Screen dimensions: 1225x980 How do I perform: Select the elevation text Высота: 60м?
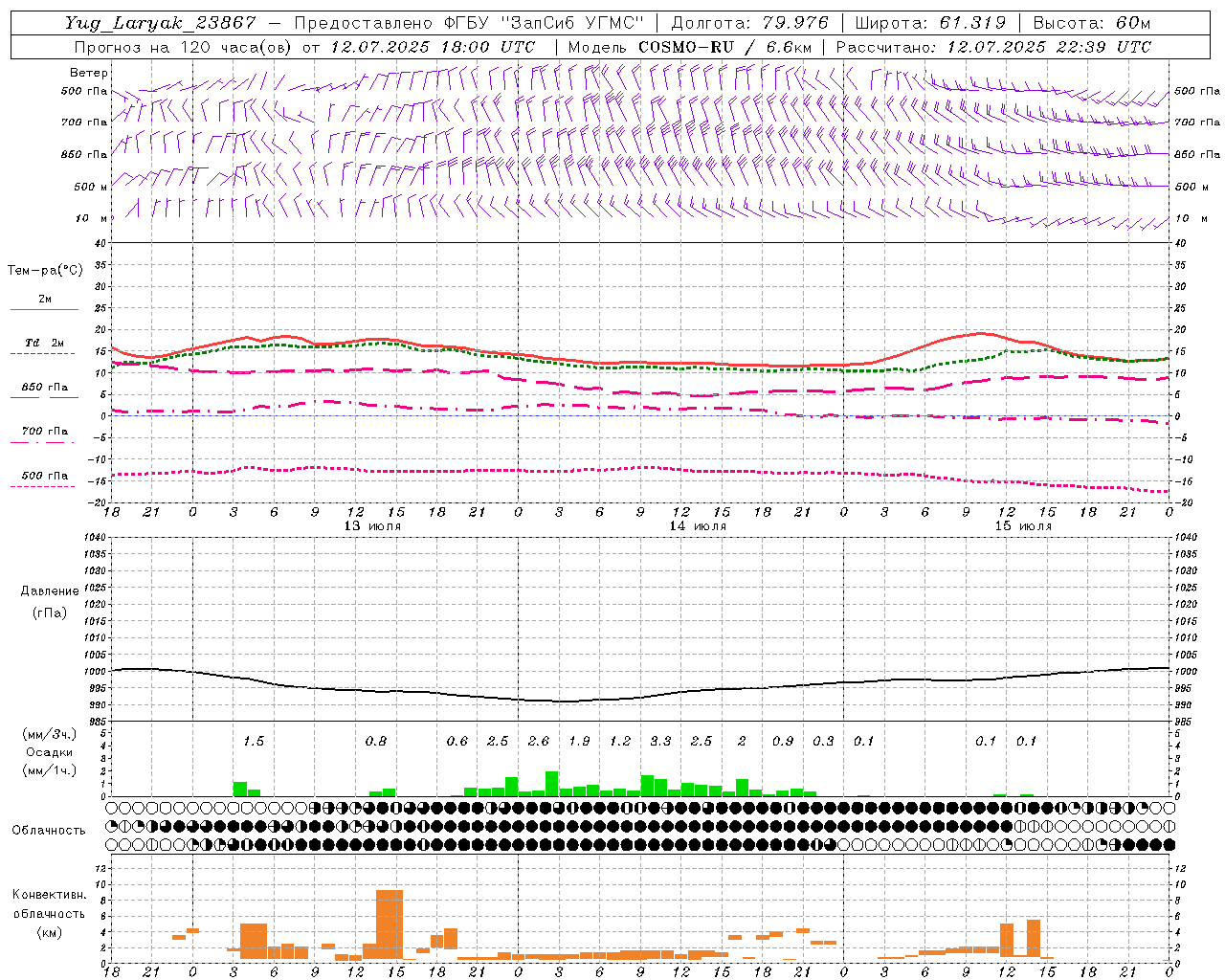coord(1092,23)
